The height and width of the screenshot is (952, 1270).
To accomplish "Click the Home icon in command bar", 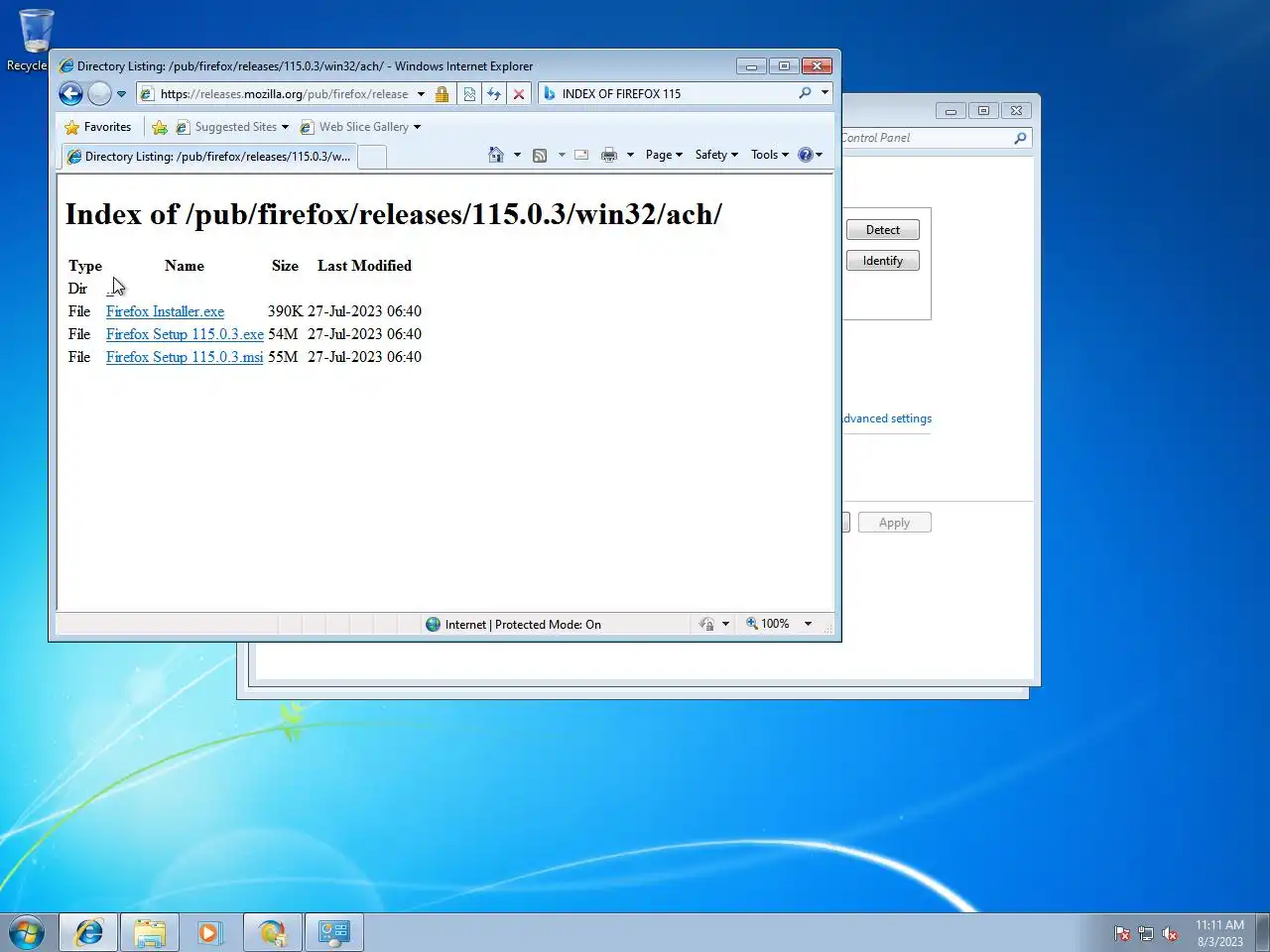I will pyautogui.click(x=496, y=155).
